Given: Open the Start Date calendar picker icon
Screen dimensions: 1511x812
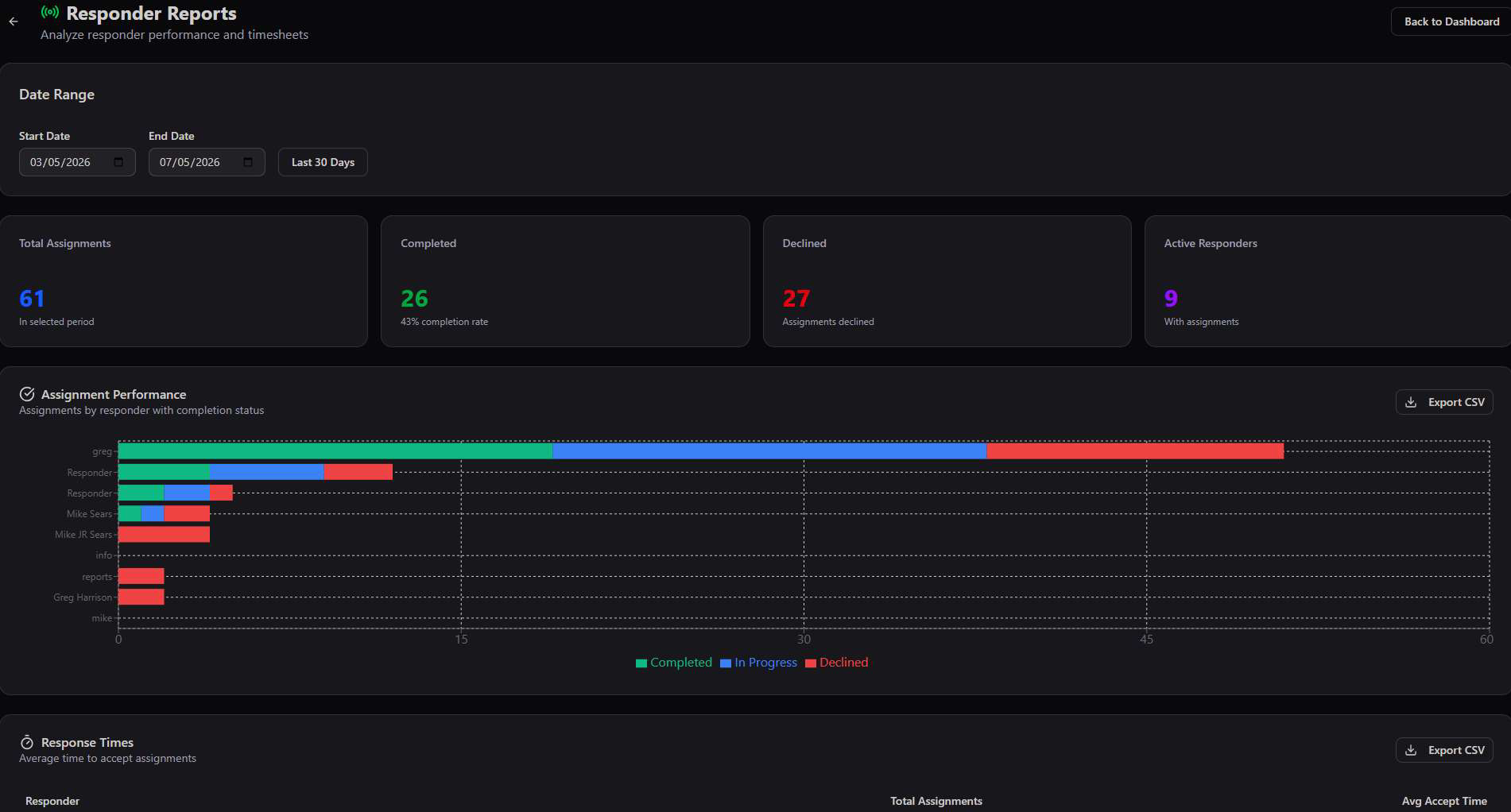Looking at the screenshot, I should 118,162.
